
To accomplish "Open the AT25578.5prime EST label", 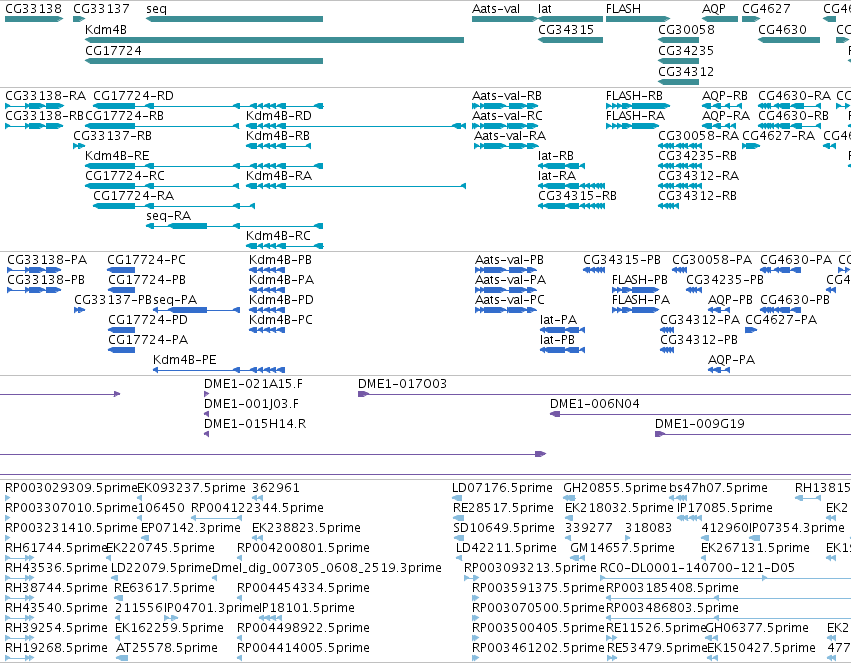I will tap(167, 648).
